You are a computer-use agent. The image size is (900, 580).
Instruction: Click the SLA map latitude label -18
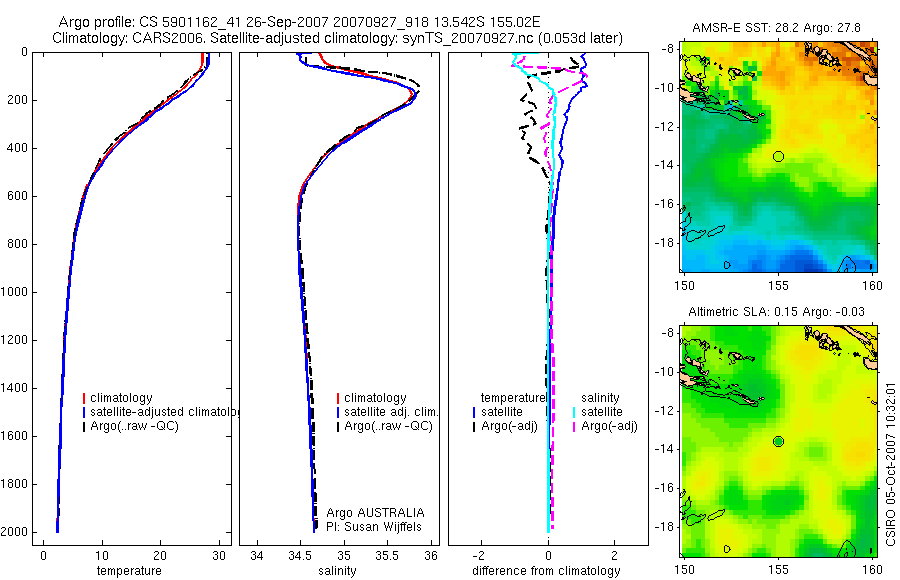(665, 527)
